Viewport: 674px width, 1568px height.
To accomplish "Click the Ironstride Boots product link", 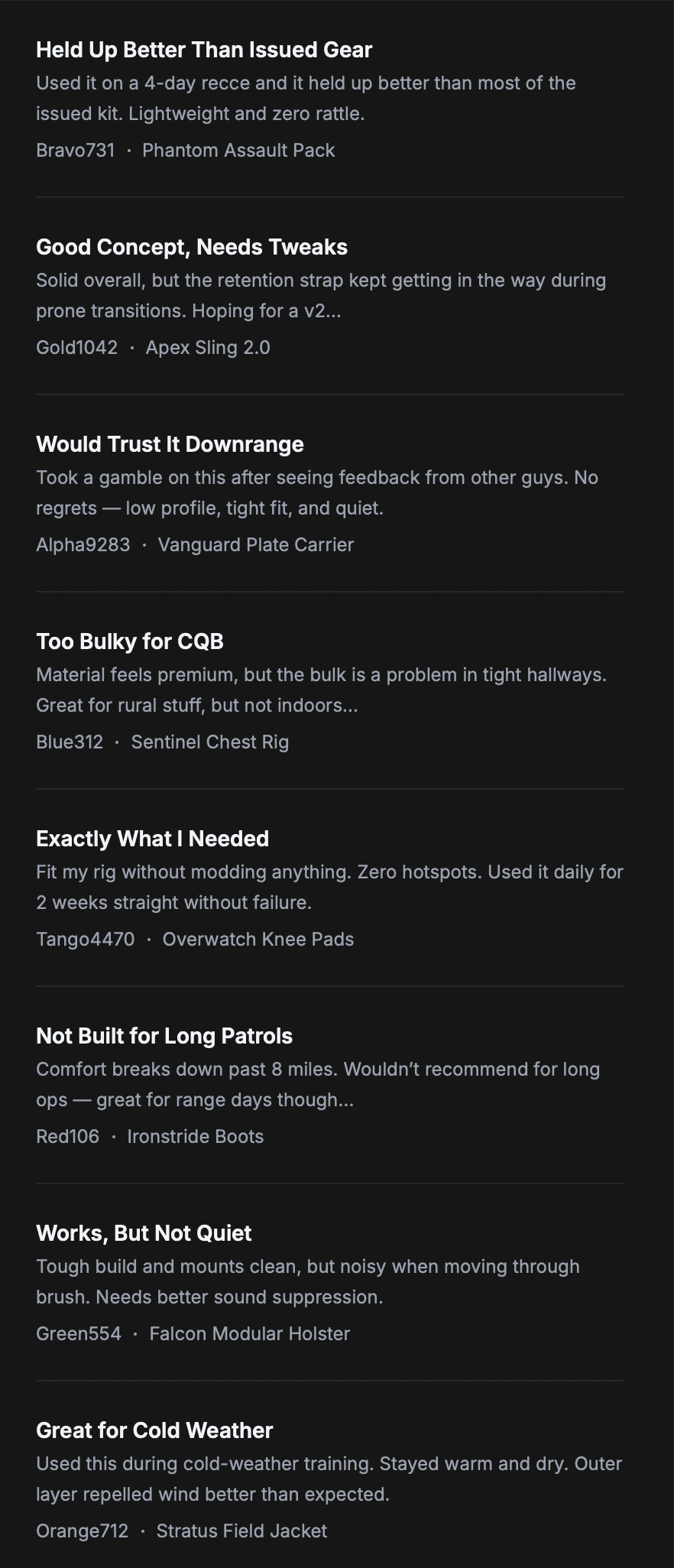I will click(195, 1136).
